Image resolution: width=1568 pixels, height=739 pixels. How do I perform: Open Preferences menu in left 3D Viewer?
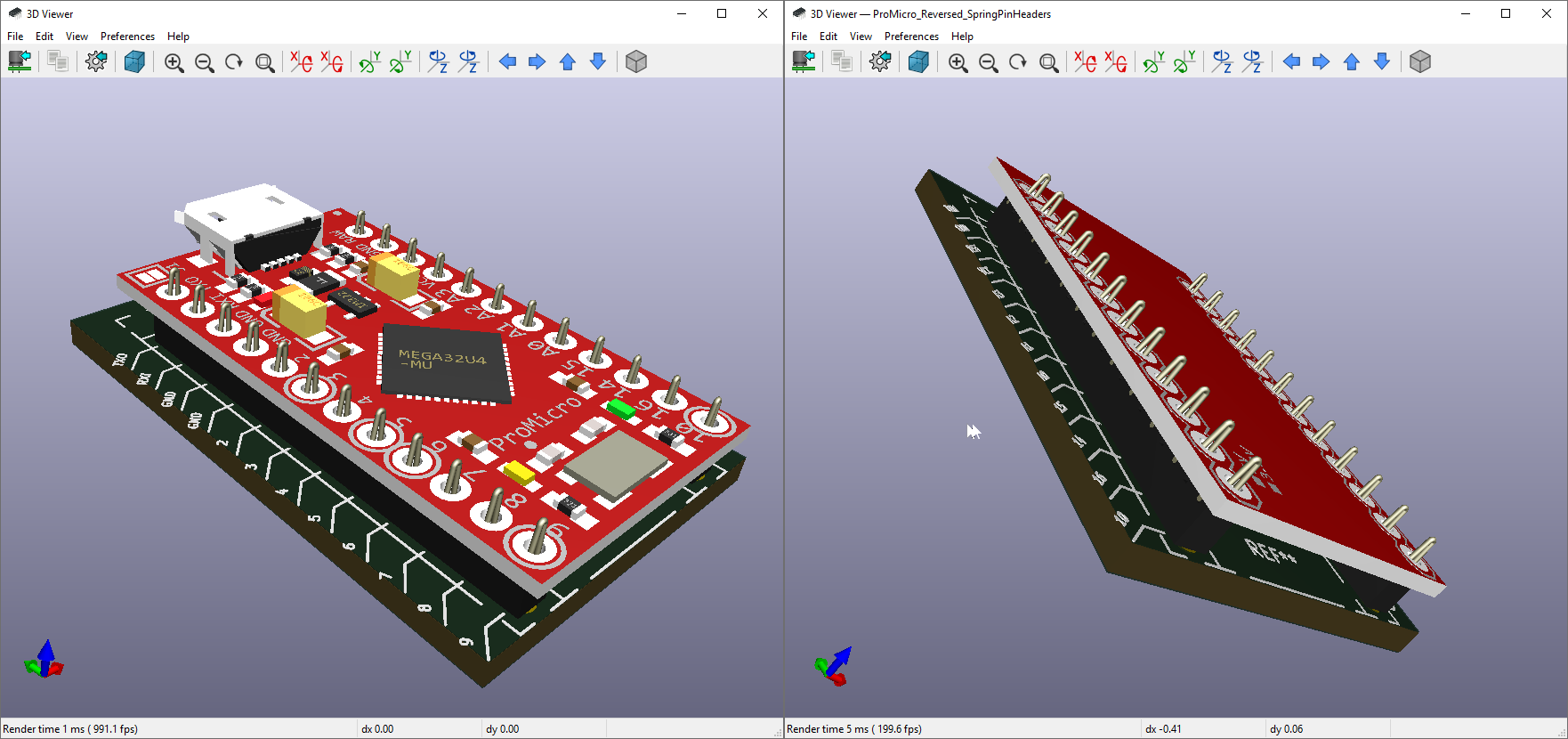point(127,37)
